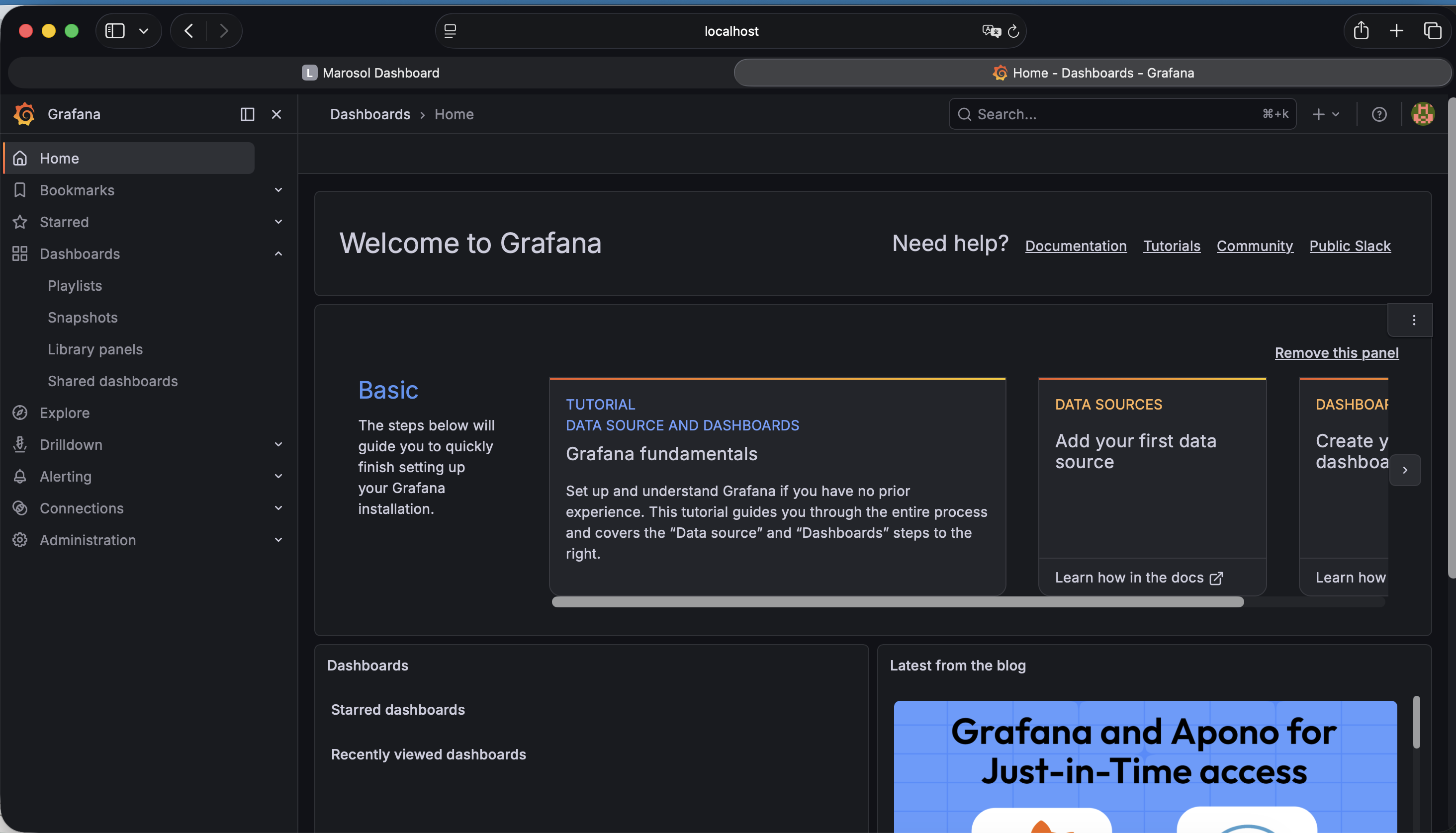Toggle the dock menu sidebar button

point(247,114)
